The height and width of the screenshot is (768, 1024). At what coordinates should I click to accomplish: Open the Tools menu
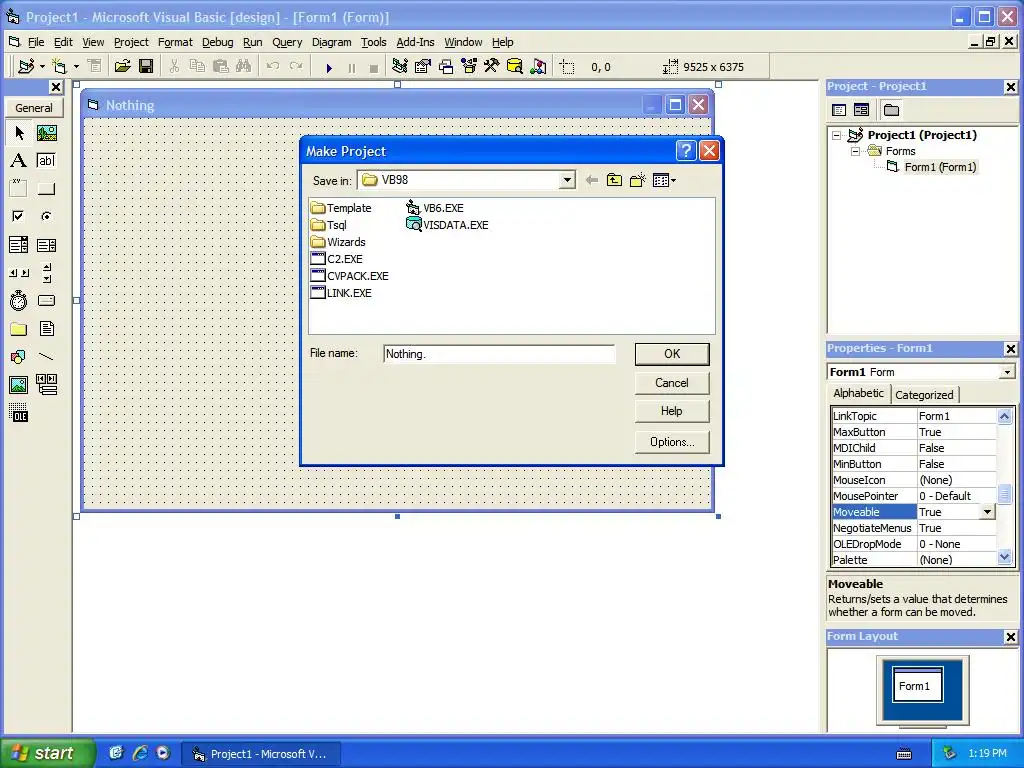(374, 42)
